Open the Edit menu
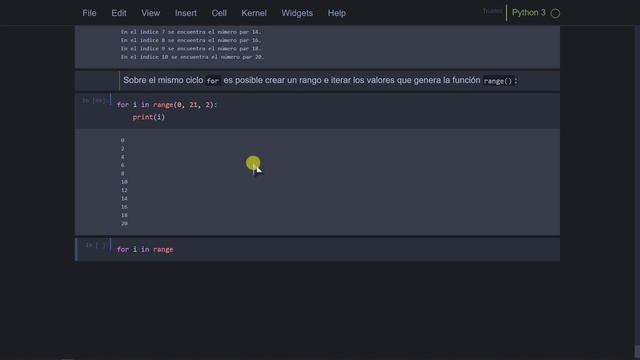640x360 pixels. point(119,13)
